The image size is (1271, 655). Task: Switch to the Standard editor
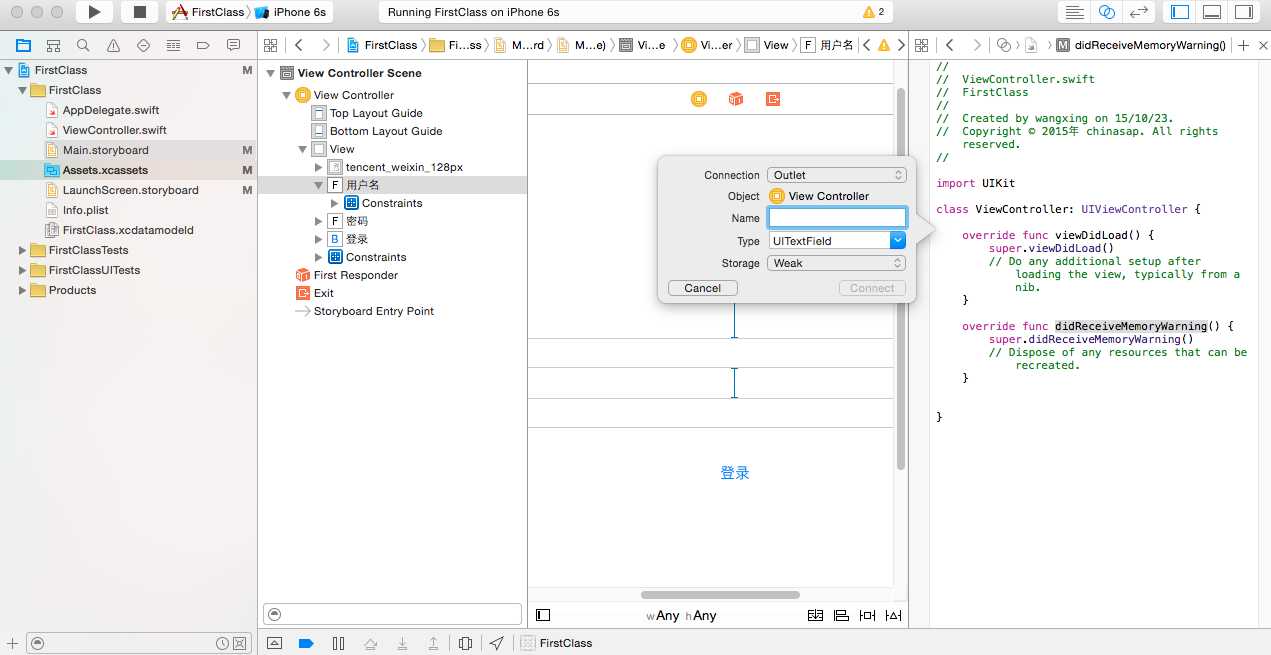[1075, 12]
